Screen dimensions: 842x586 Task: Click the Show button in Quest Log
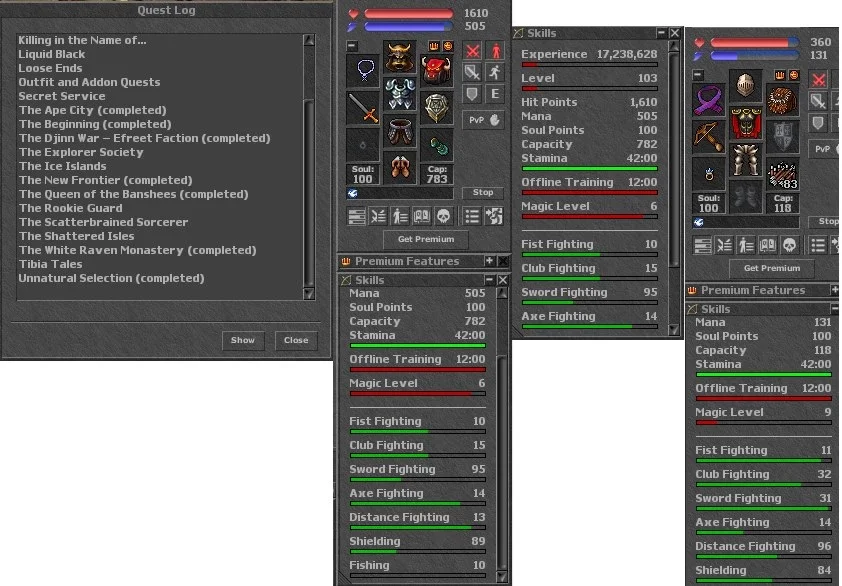point(243,341)
